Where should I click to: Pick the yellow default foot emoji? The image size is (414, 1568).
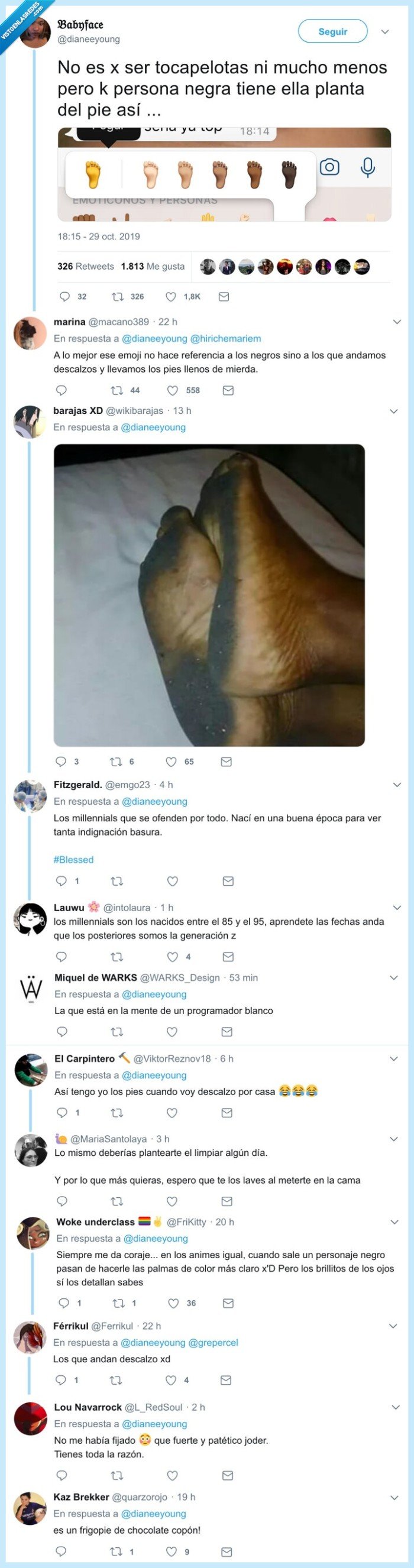(x=92, y=174)
